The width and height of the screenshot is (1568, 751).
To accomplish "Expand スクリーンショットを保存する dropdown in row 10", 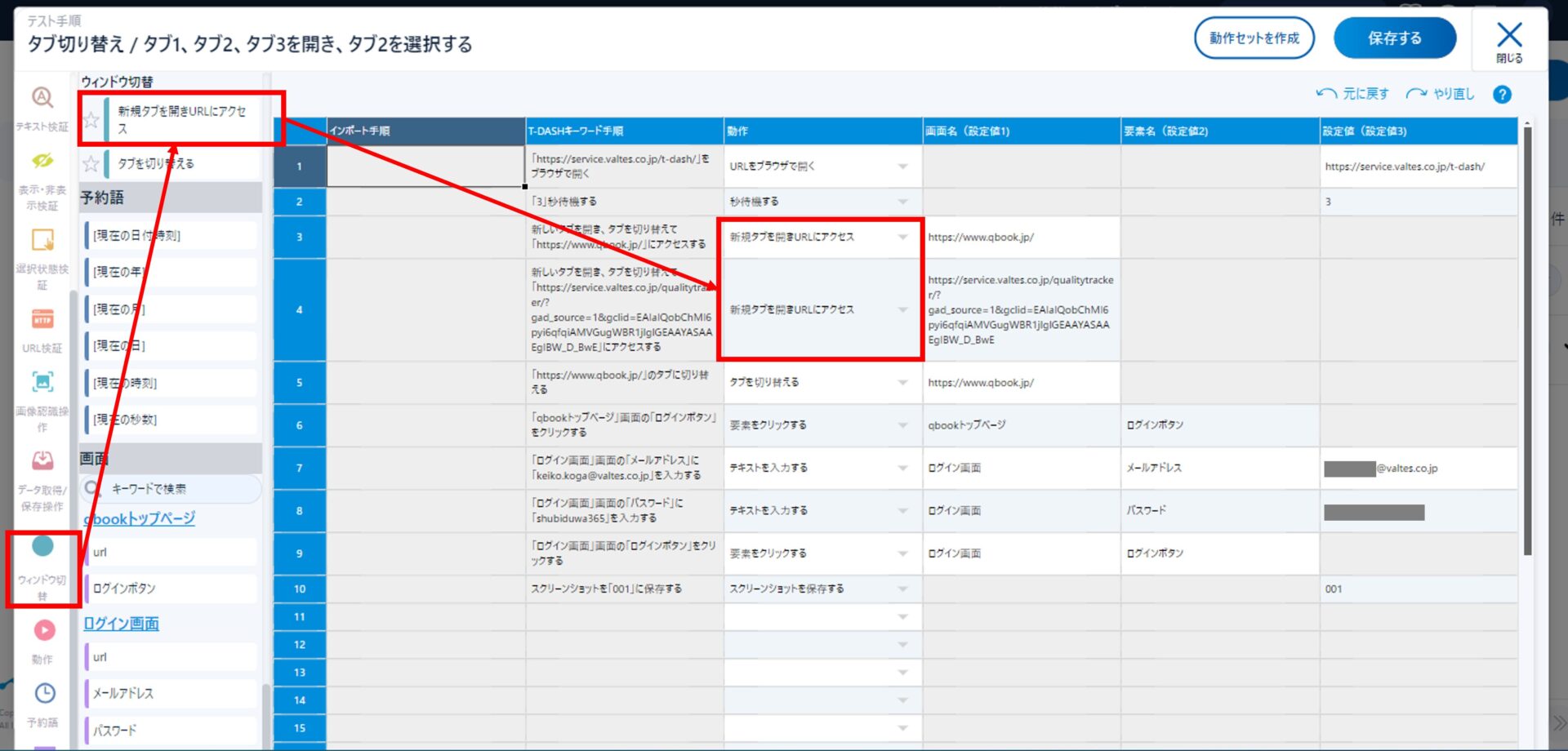I will (x=902, y=589).
